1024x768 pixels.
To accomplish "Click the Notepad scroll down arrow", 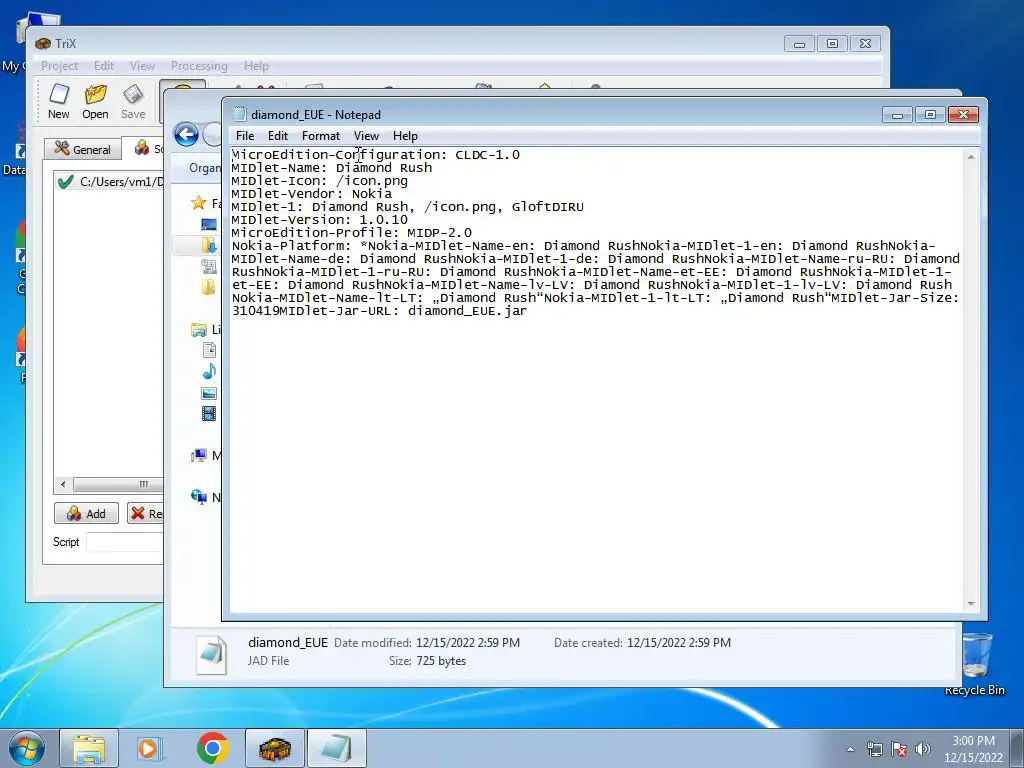I will pyautogui.click(x=971, y=604).
